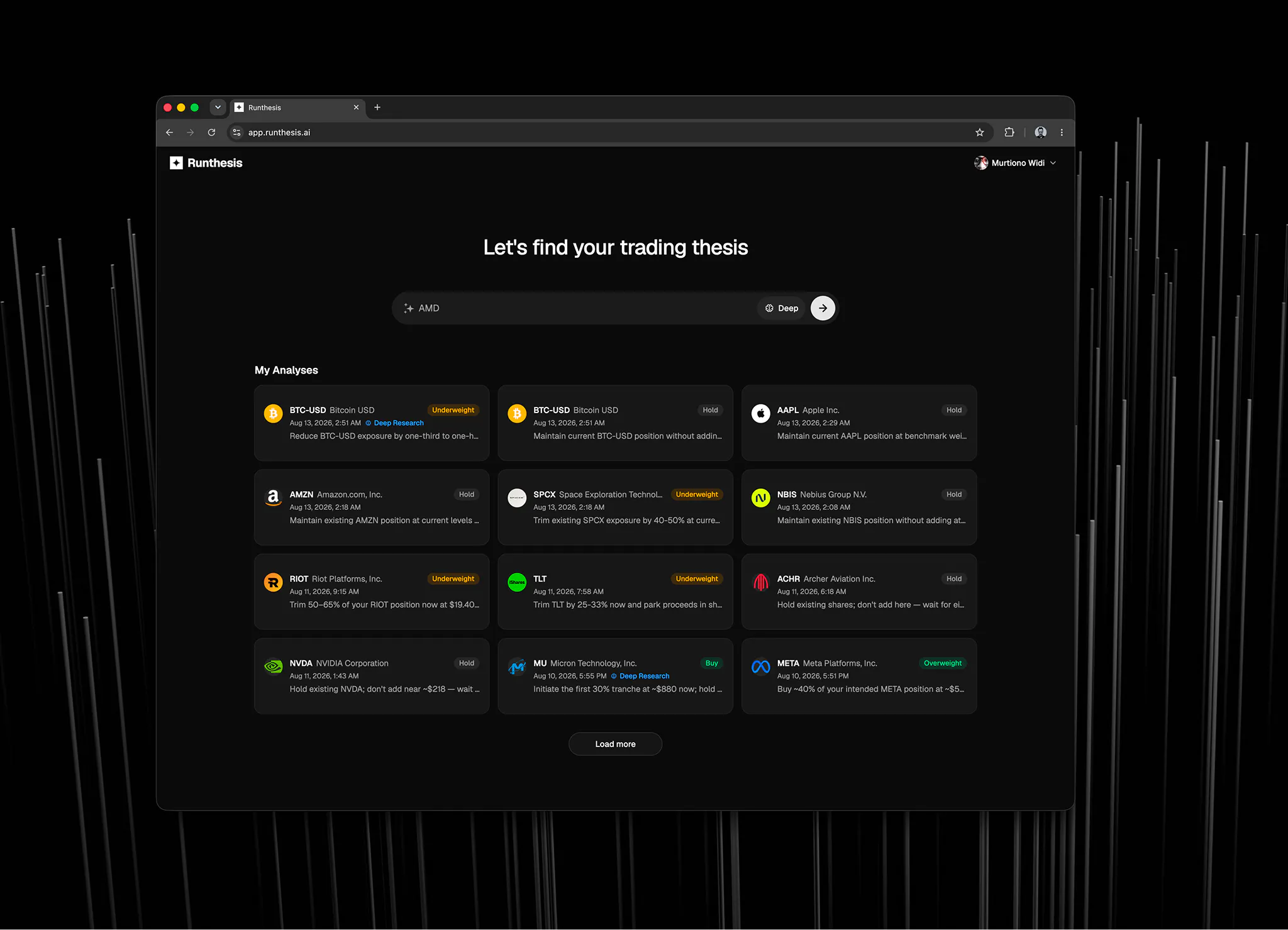Click the Apple logo on AAPL card
Image resolution: width=1288 pixels, height=930 pixels.
click(761, 414)
